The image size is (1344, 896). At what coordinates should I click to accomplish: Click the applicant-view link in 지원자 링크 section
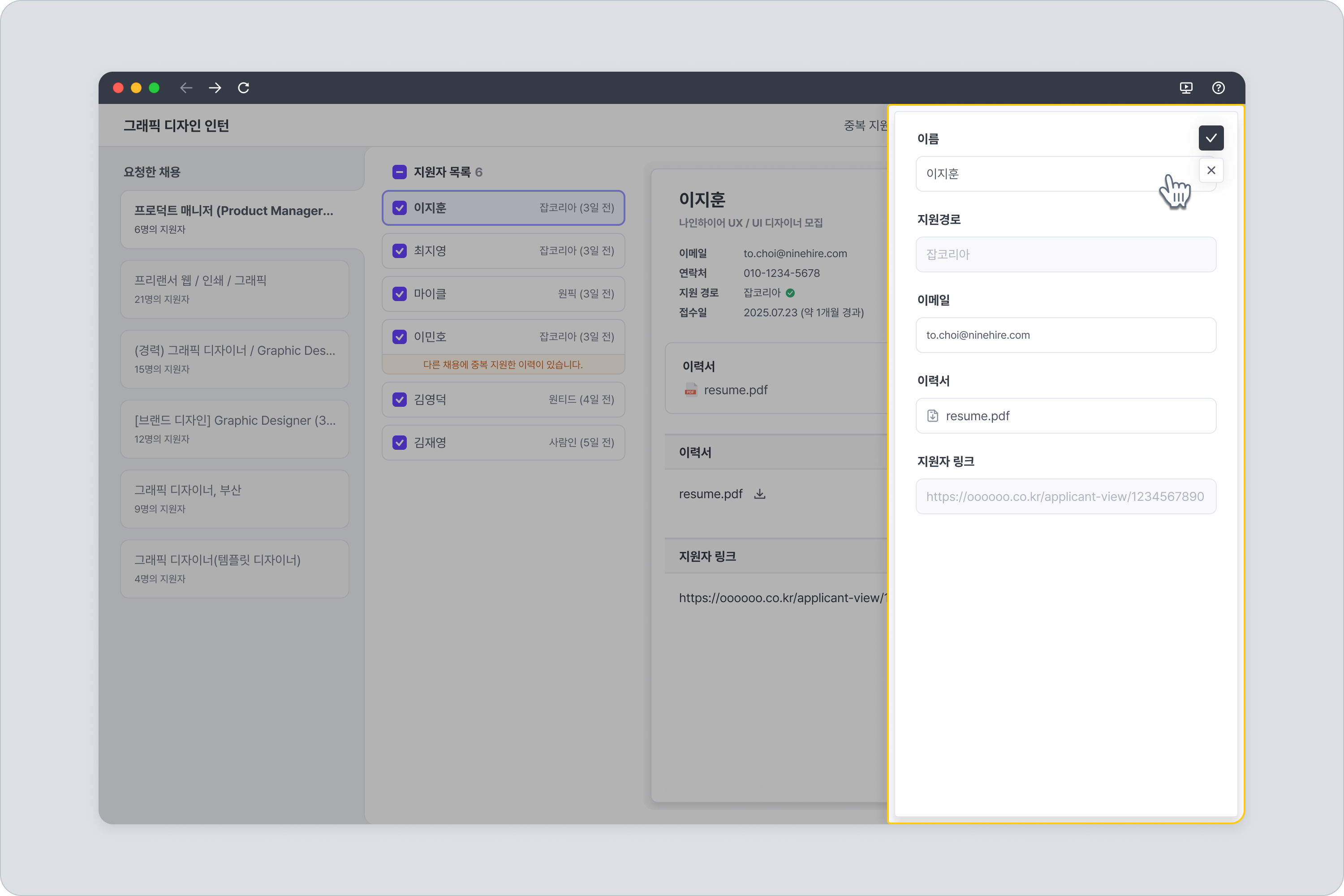click(x=782, y=598)
